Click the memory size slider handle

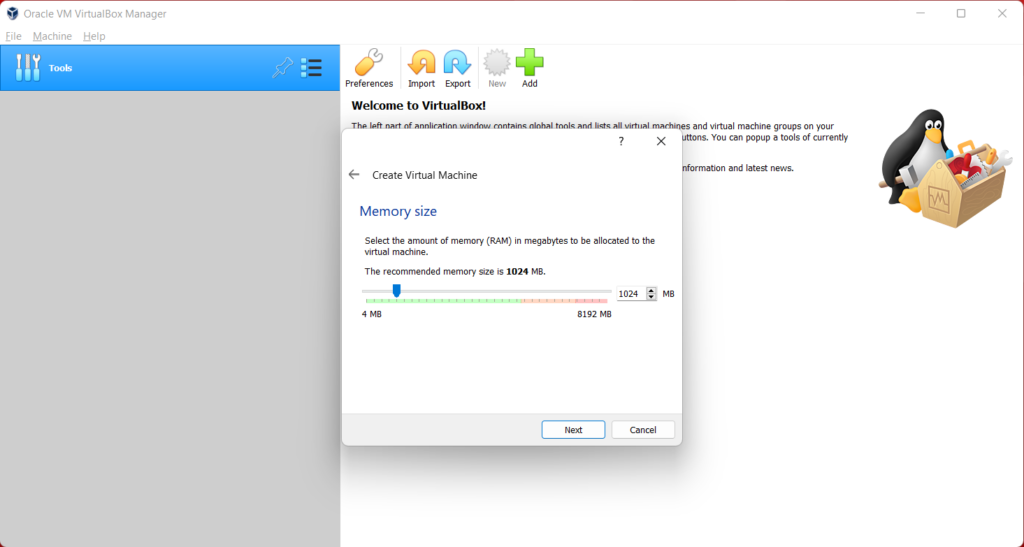pos(396,290)
